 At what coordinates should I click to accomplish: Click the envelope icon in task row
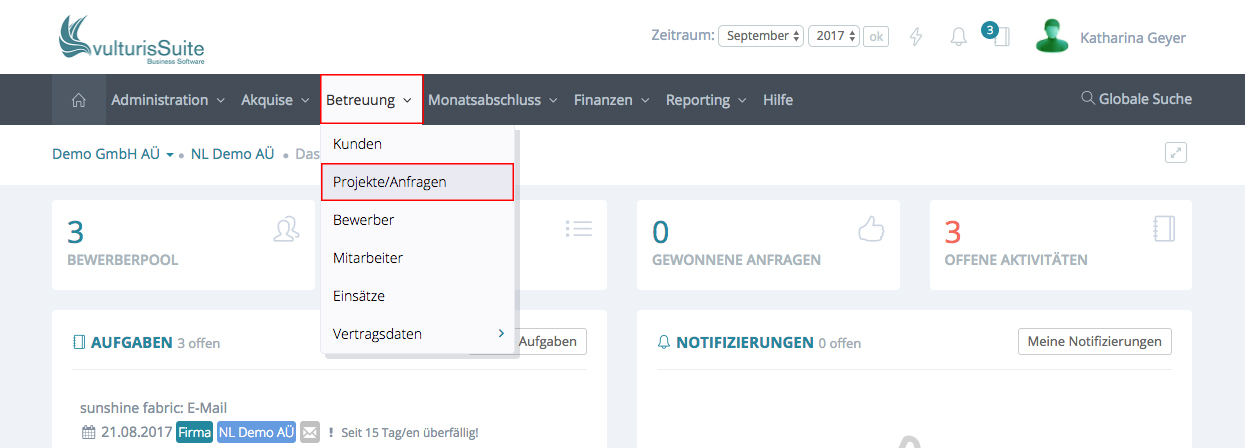point(310,433)
